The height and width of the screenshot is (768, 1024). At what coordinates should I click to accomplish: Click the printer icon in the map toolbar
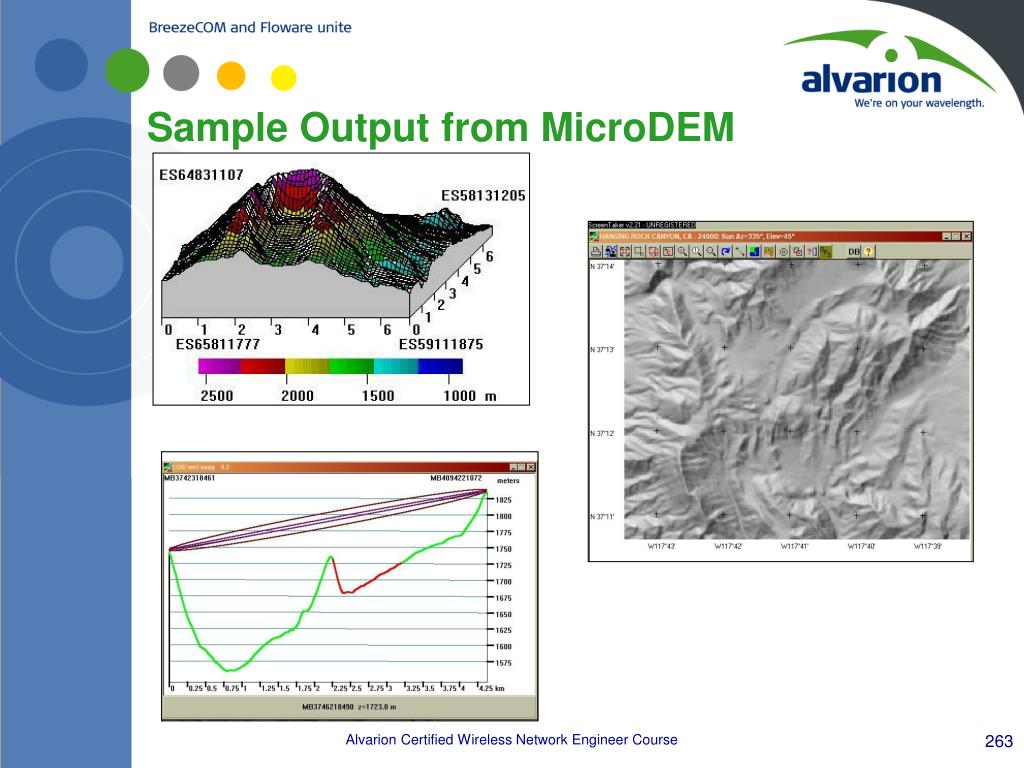point(596,251)
